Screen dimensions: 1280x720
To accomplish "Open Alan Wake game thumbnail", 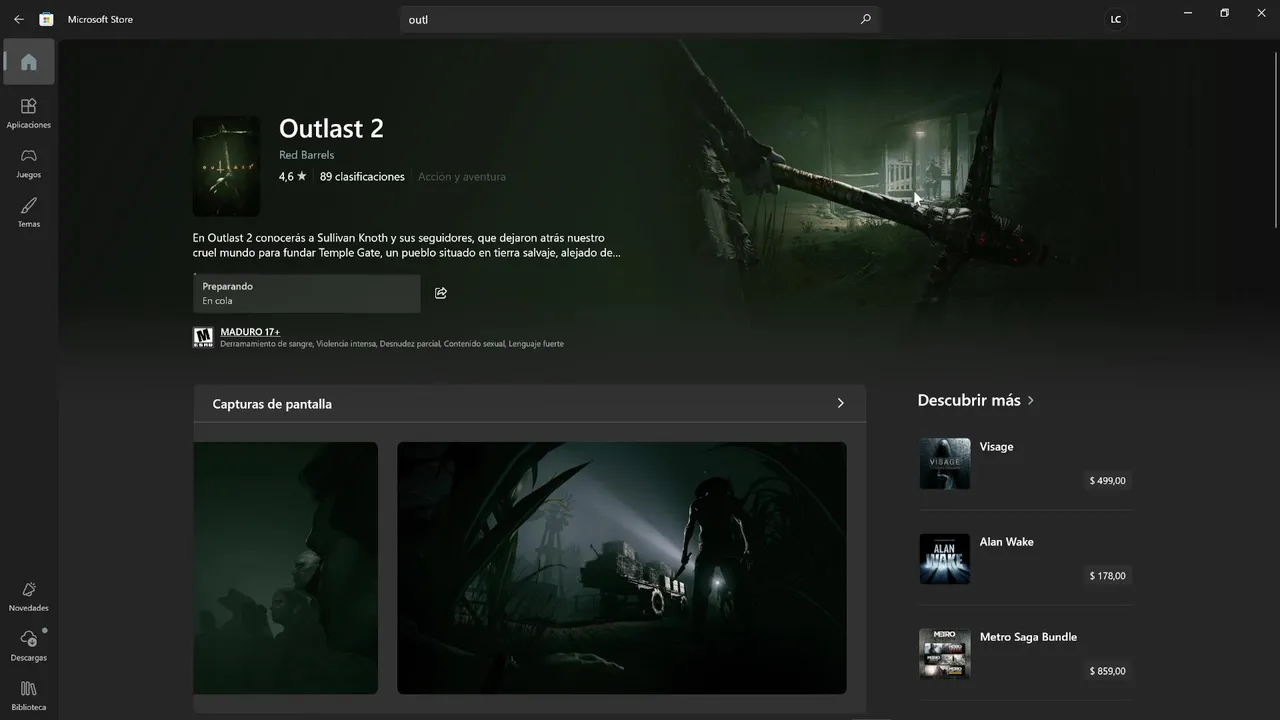I will coord(945,559).
